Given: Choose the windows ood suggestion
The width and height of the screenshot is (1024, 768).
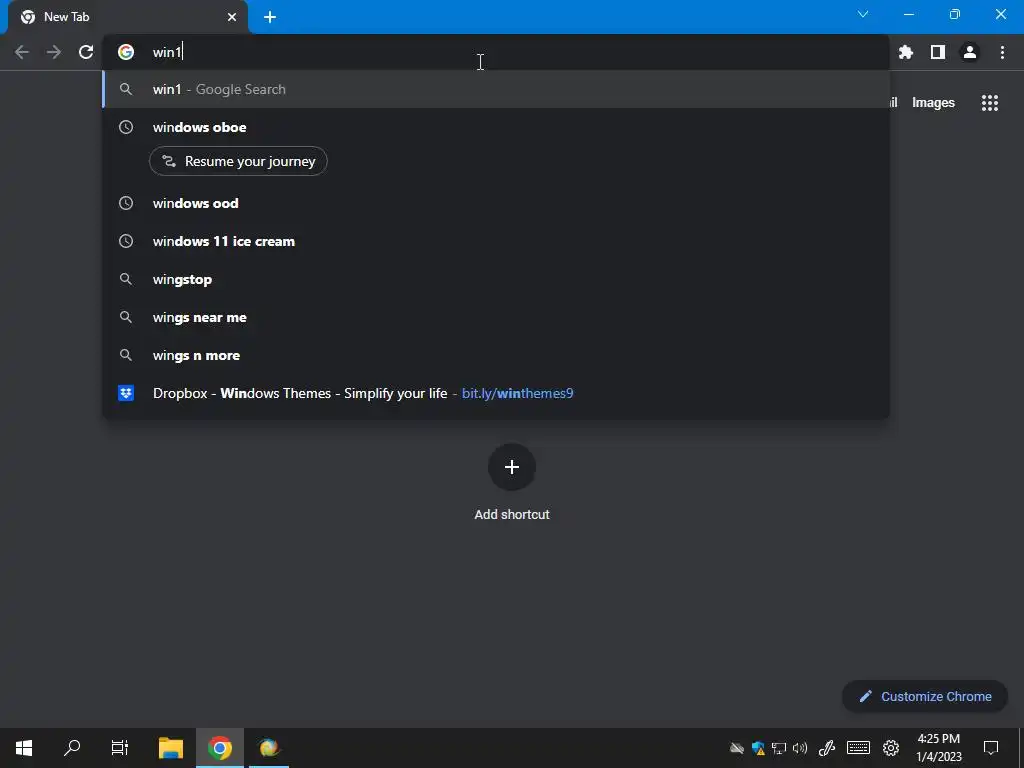Looking at the screenshot, I should [496, 203].
